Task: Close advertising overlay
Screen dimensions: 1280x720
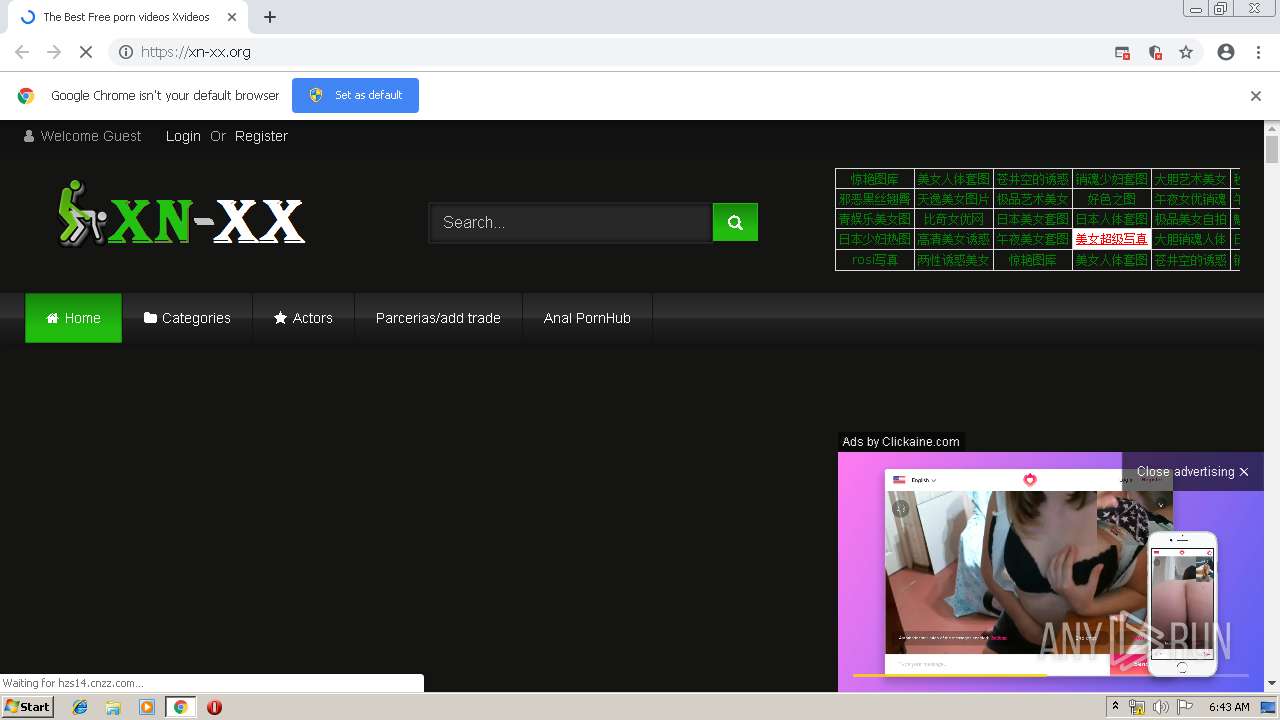Action: point(1192,472)
